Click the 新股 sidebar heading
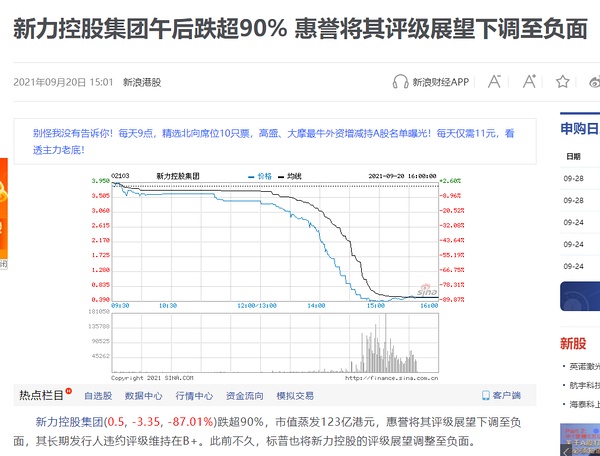Image resolution: width=600 pixels, height=456 pixels. [573, 343]
